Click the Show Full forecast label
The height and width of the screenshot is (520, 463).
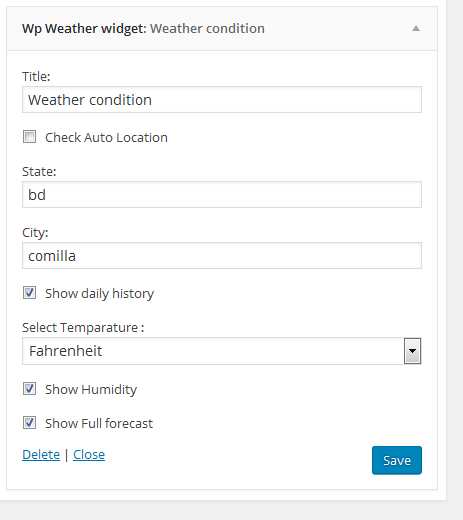point(99,424)
